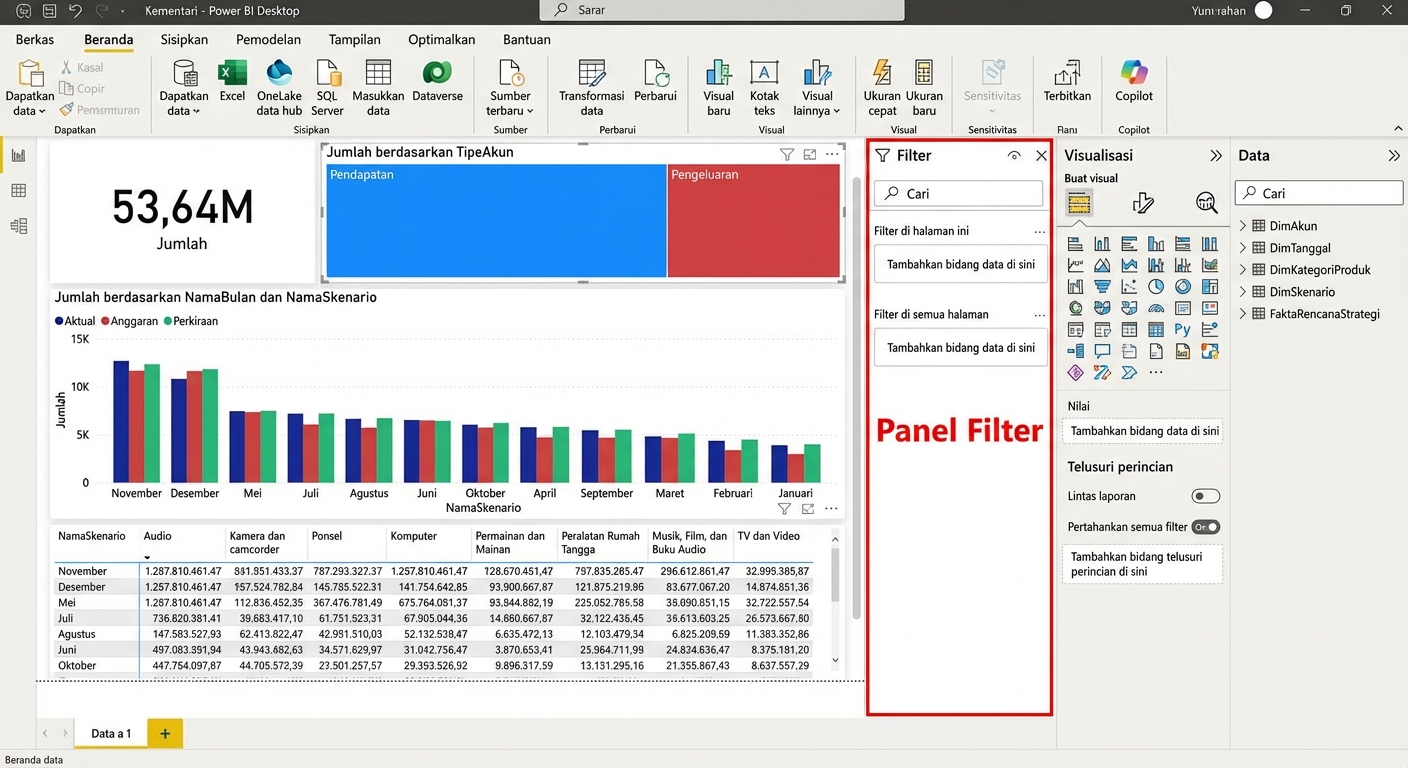Select the map visual icon
The height and width of the screenshot is (768, 1408).
pos(1075,308)
